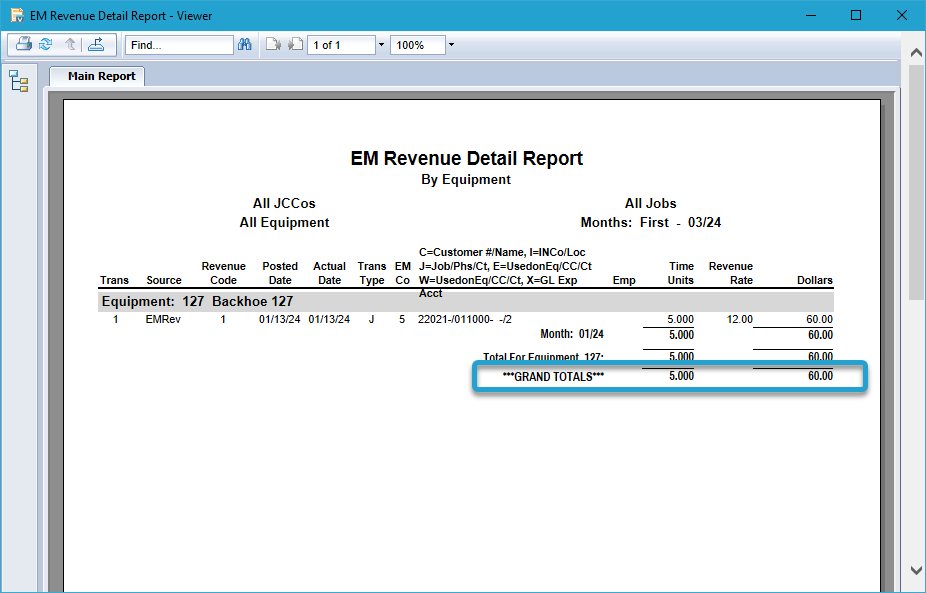
Task: Click the vertical scrollbar up arrow
Action: click(916, 53)
